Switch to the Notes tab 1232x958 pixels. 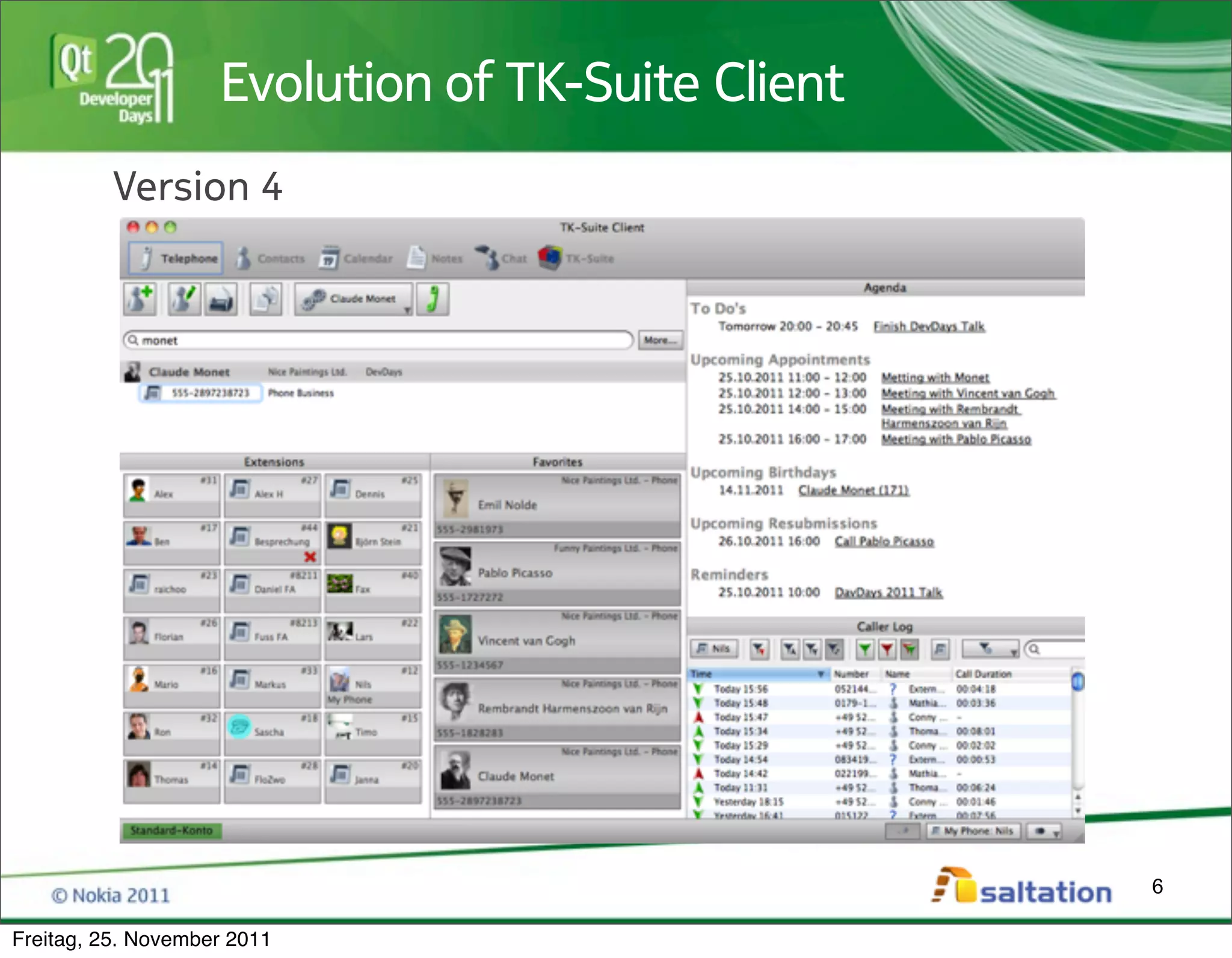435,259
